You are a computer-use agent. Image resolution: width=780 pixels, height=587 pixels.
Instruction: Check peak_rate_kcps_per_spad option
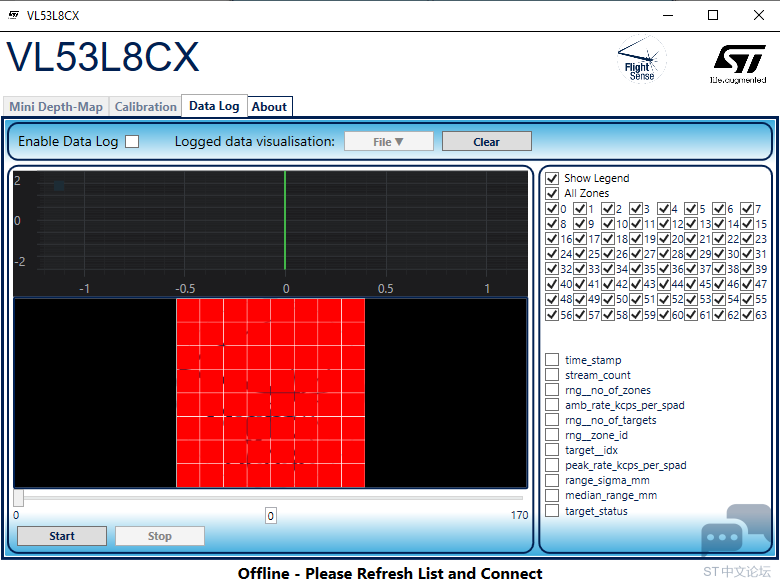coord(552,465)
